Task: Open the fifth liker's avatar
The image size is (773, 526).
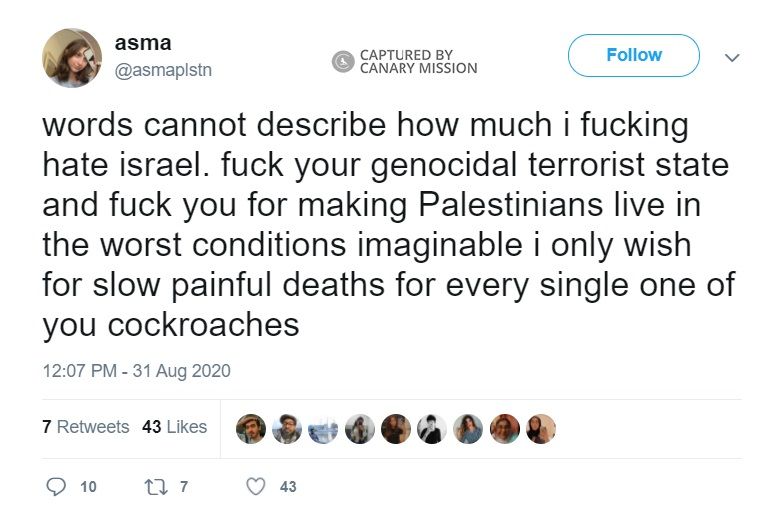Action: 396,429
